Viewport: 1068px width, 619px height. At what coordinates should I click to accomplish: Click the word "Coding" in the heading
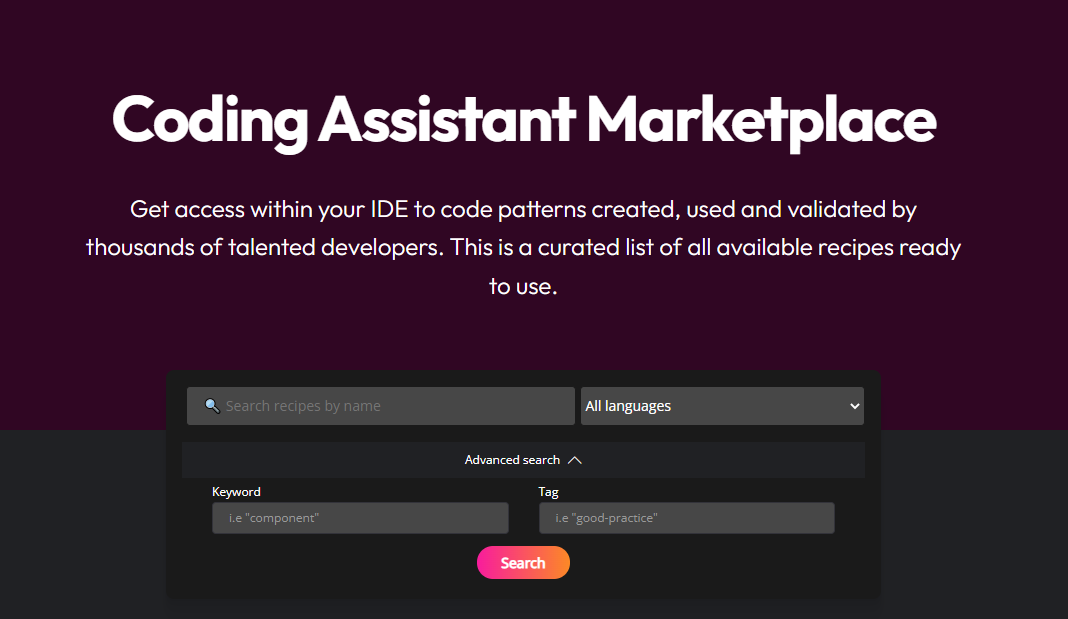tap(210, 120)
